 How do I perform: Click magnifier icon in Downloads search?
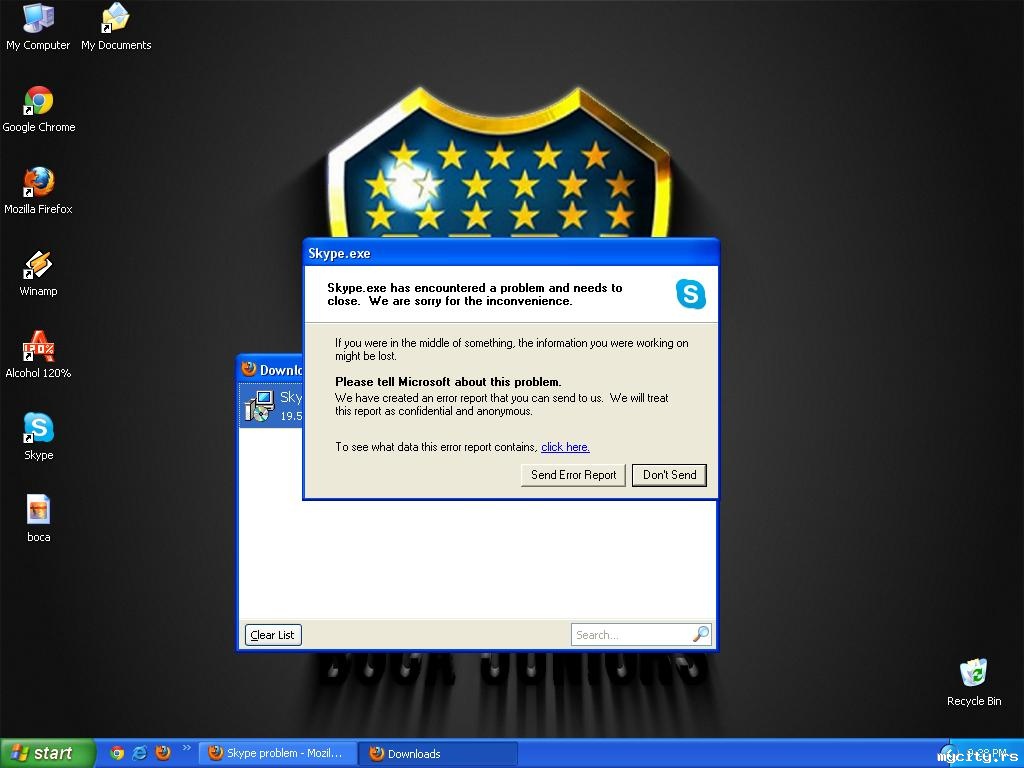coord(701,633)
